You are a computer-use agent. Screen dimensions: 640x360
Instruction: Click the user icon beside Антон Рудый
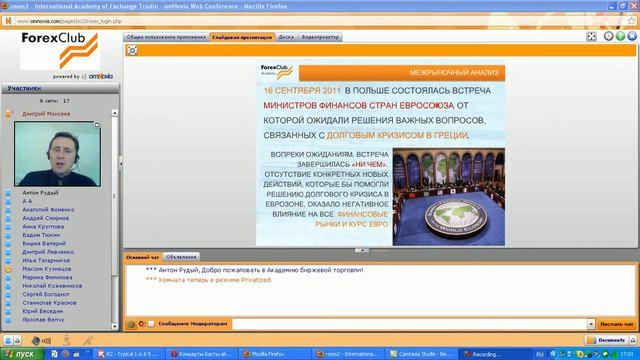pos(8,193)
